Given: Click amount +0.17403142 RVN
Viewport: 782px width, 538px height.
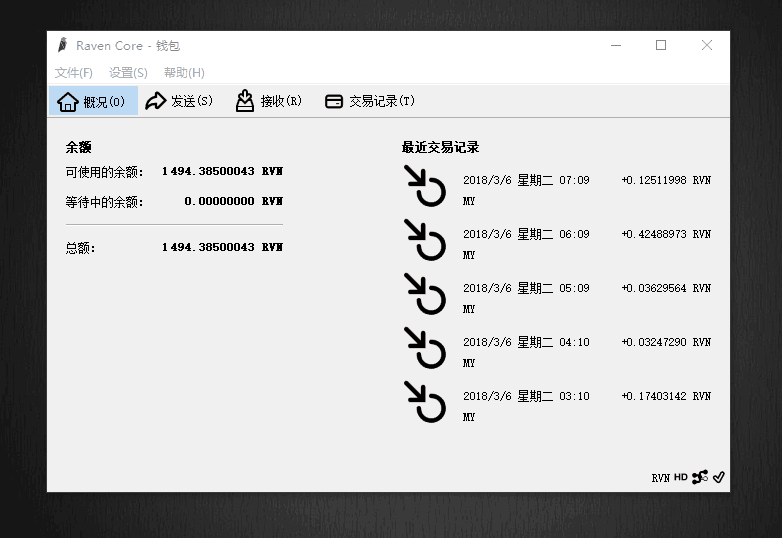Looking at the screenshot, I should pos(666,396).
